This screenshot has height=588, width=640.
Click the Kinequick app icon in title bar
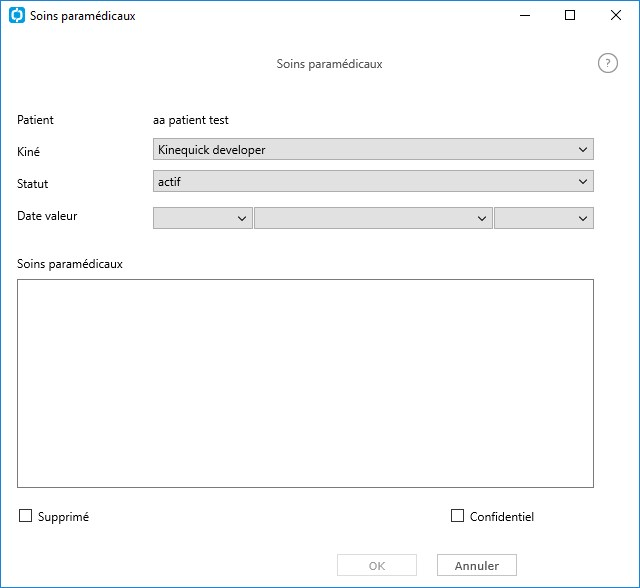click(17, 16)
